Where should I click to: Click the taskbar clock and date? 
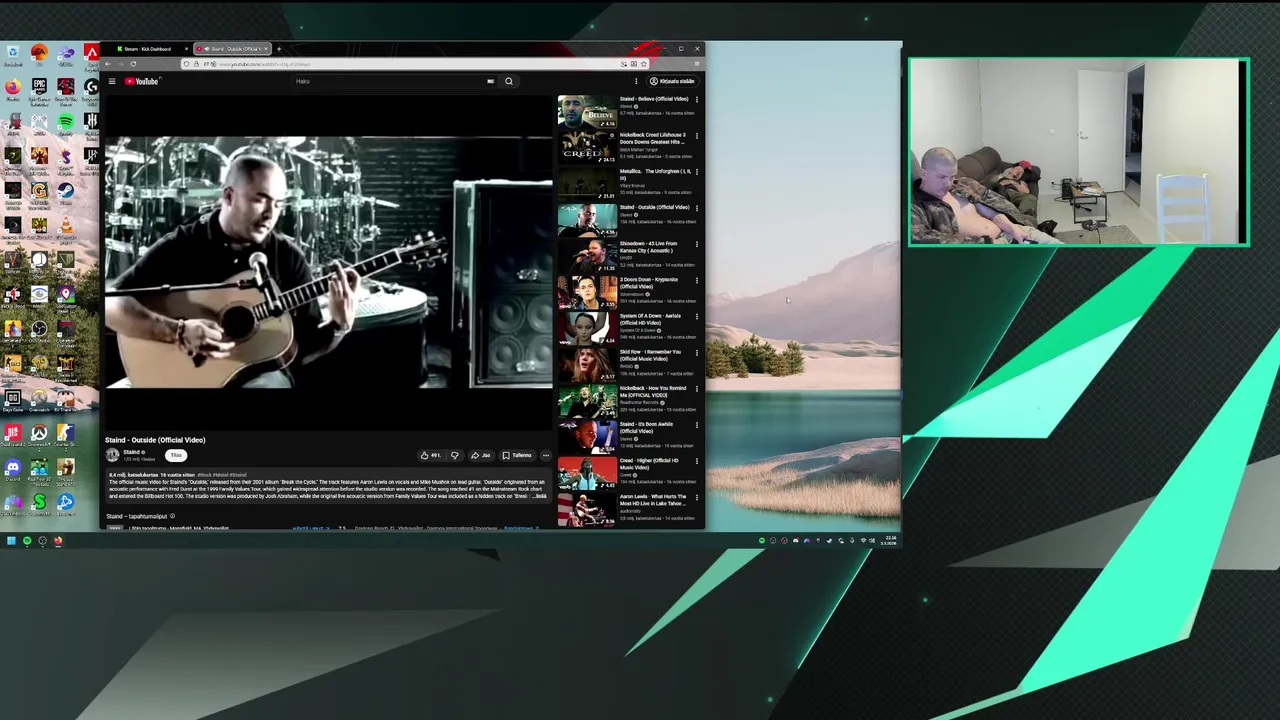888,541
